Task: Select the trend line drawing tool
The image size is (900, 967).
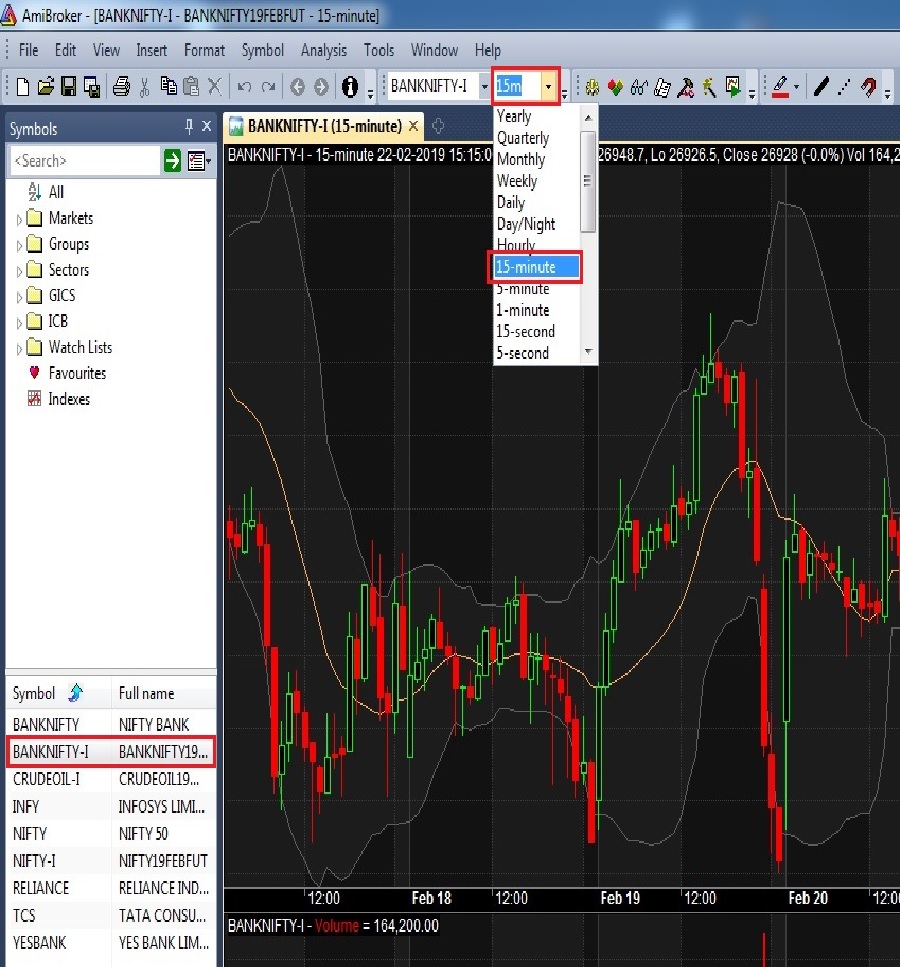Action: pyautogui.click(x=820, y=87)
